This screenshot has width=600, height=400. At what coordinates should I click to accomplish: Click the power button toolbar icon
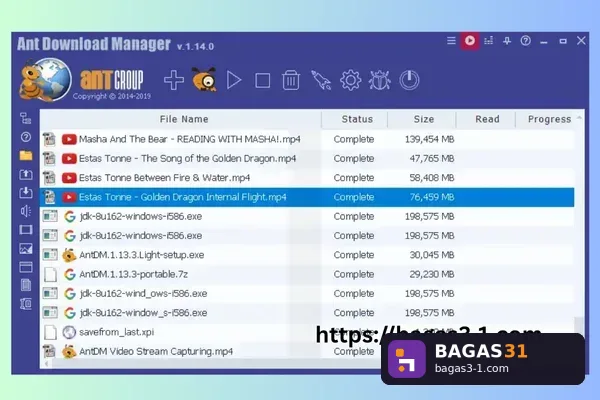(409, 80)
